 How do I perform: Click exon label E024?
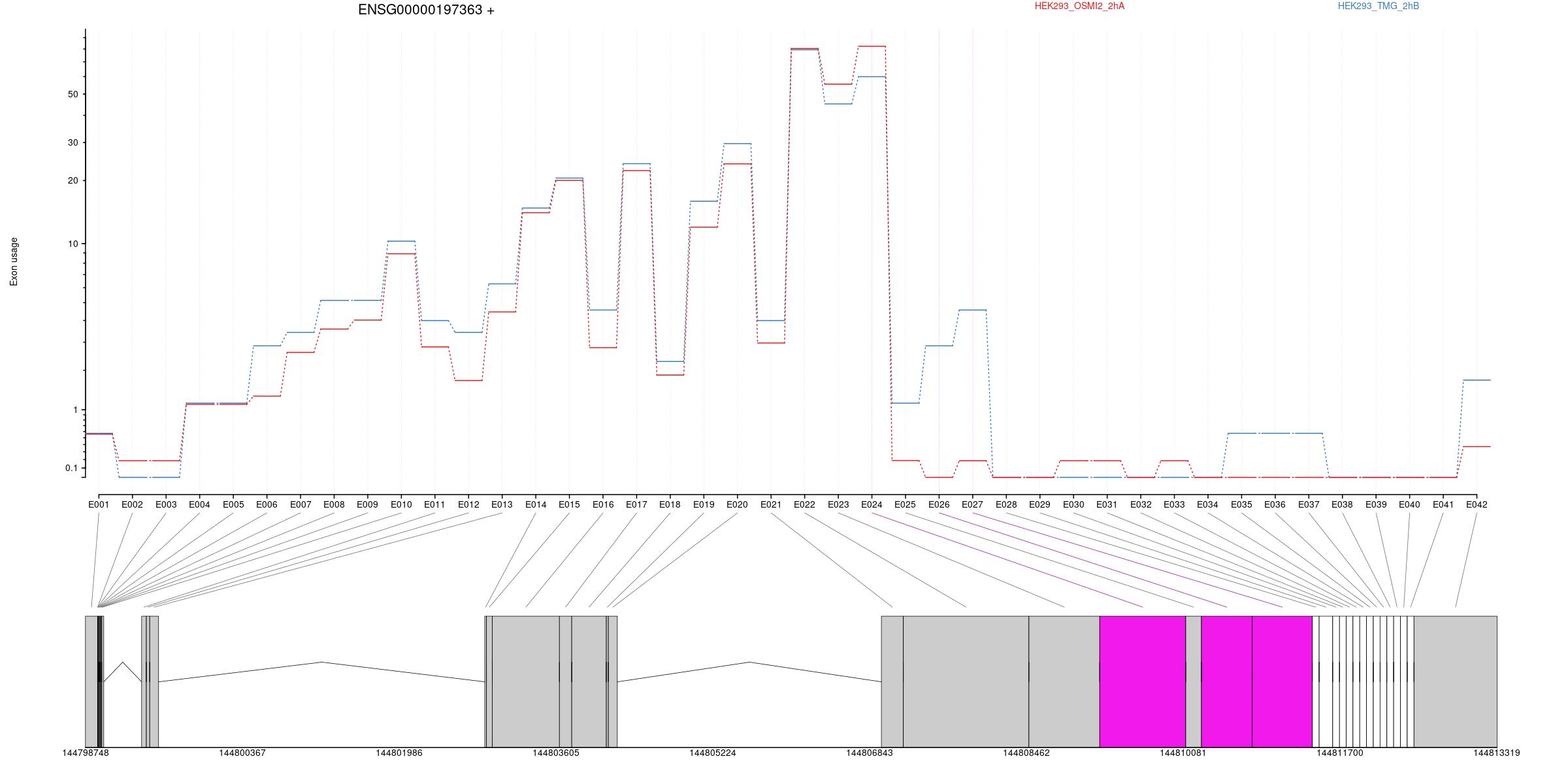(x=872, y=504)
